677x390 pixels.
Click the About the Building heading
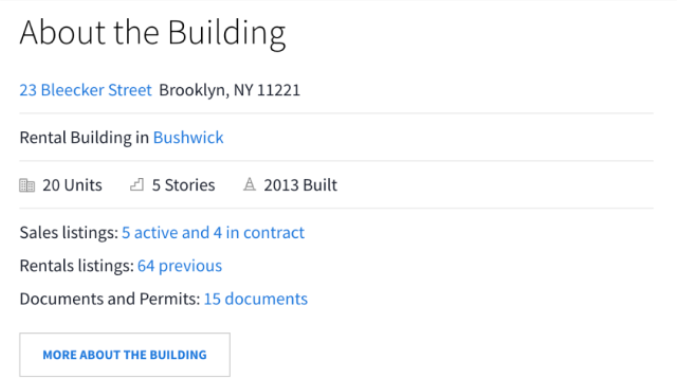[x=152, y=34]
